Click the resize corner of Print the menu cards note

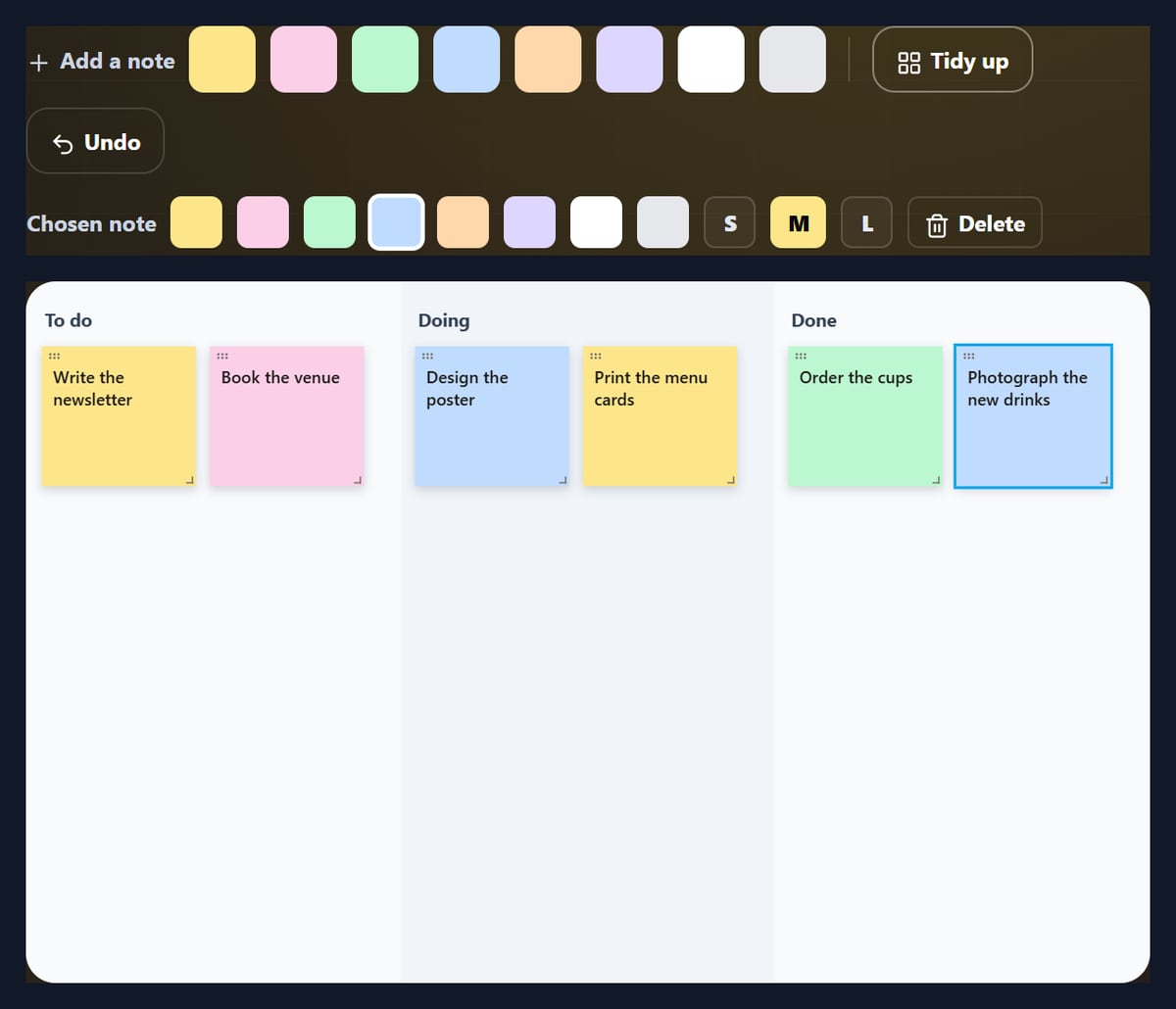731,479
